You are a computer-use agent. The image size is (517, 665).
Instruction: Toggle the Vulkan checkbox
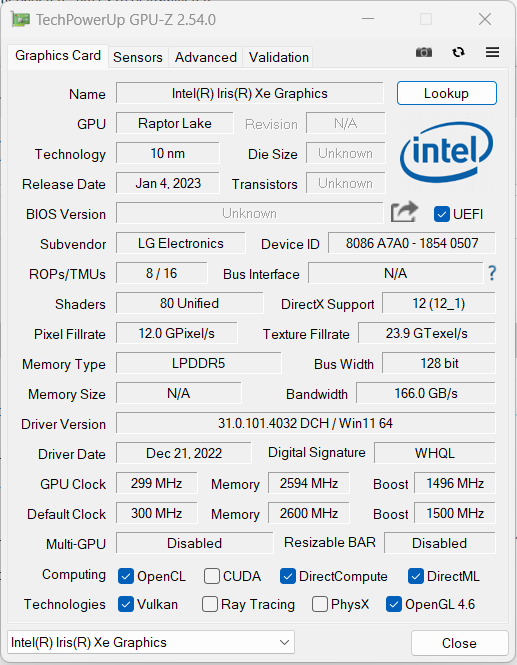tap(126, 604)
